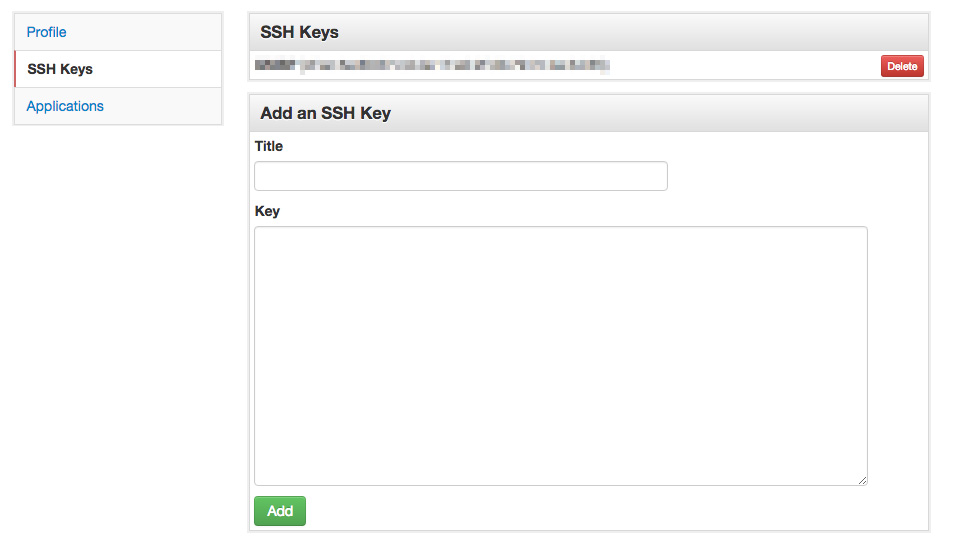This screenshot has height=553, width=973.
Task: Grab the corner grip of Key box
Action: 863,480
